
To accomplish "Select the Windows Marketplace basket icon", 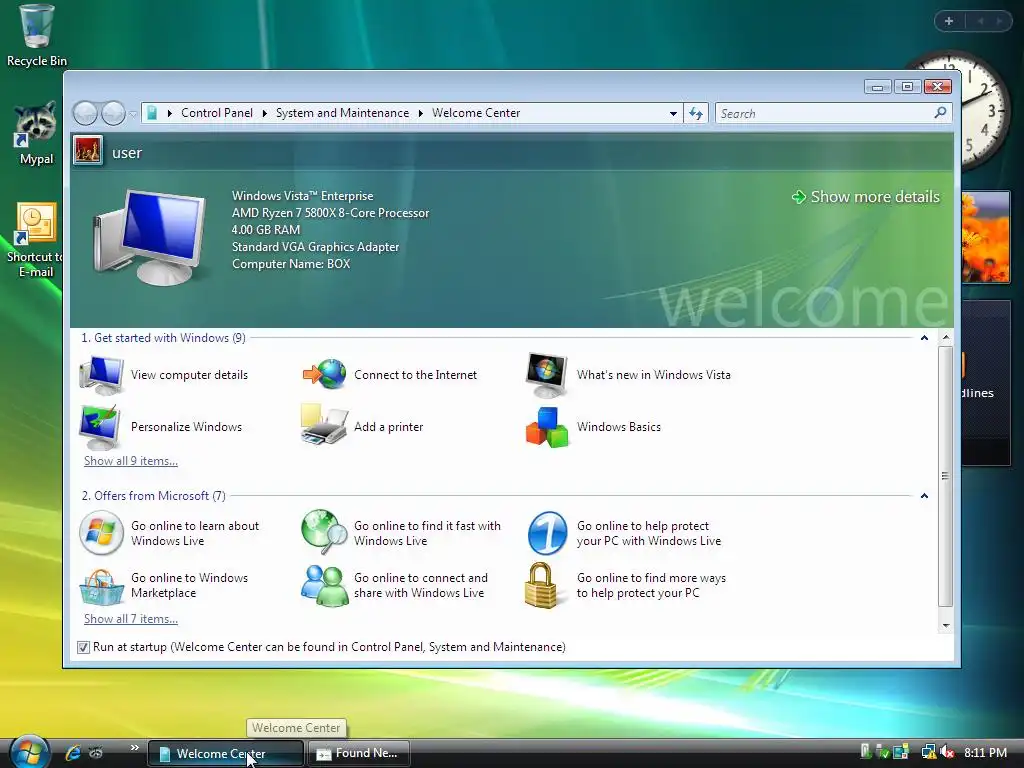I will [x=101, y=586].
